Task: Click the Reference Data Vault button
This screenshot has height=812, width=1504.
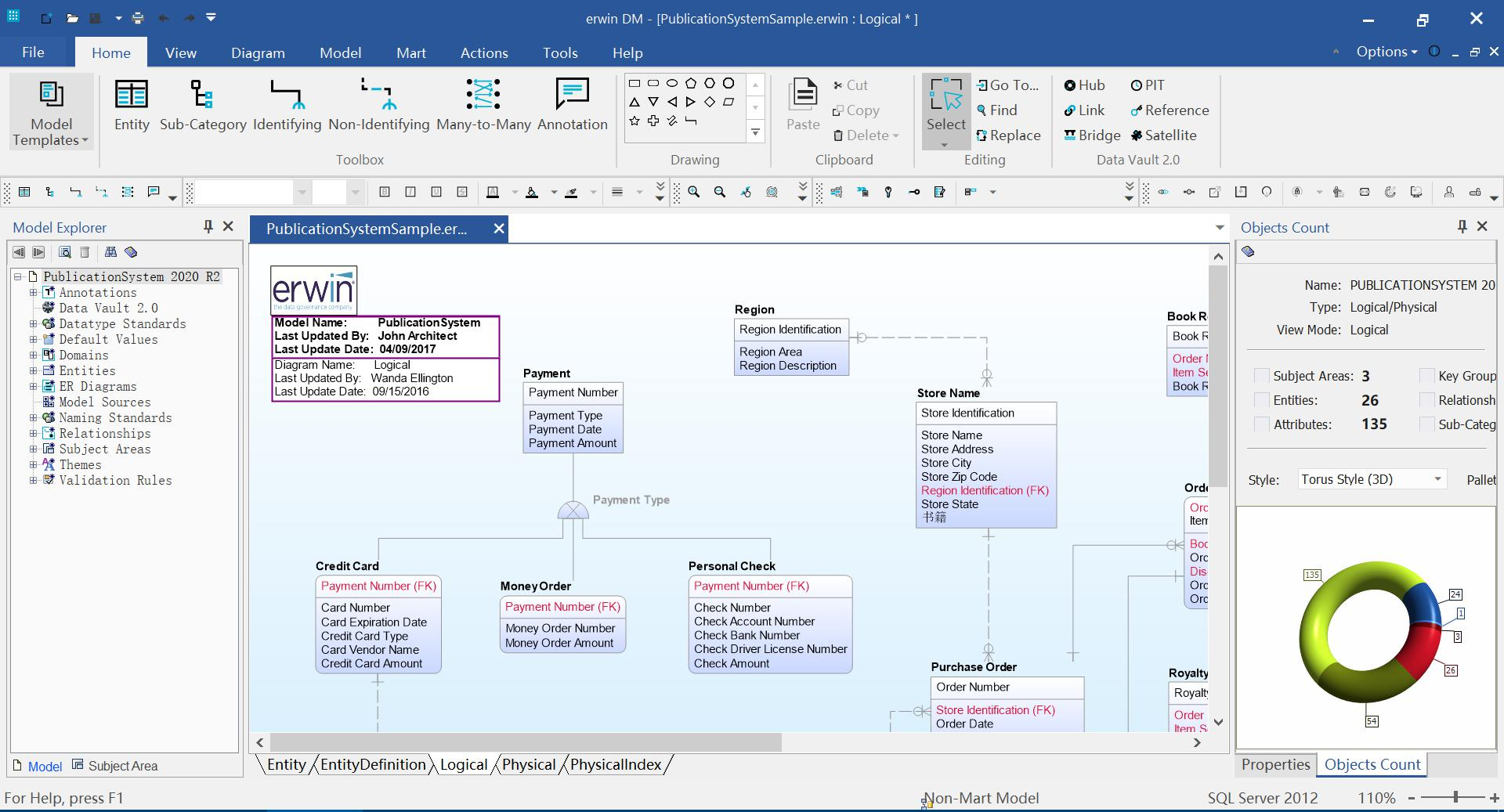Action: (x=1170, y=110)
